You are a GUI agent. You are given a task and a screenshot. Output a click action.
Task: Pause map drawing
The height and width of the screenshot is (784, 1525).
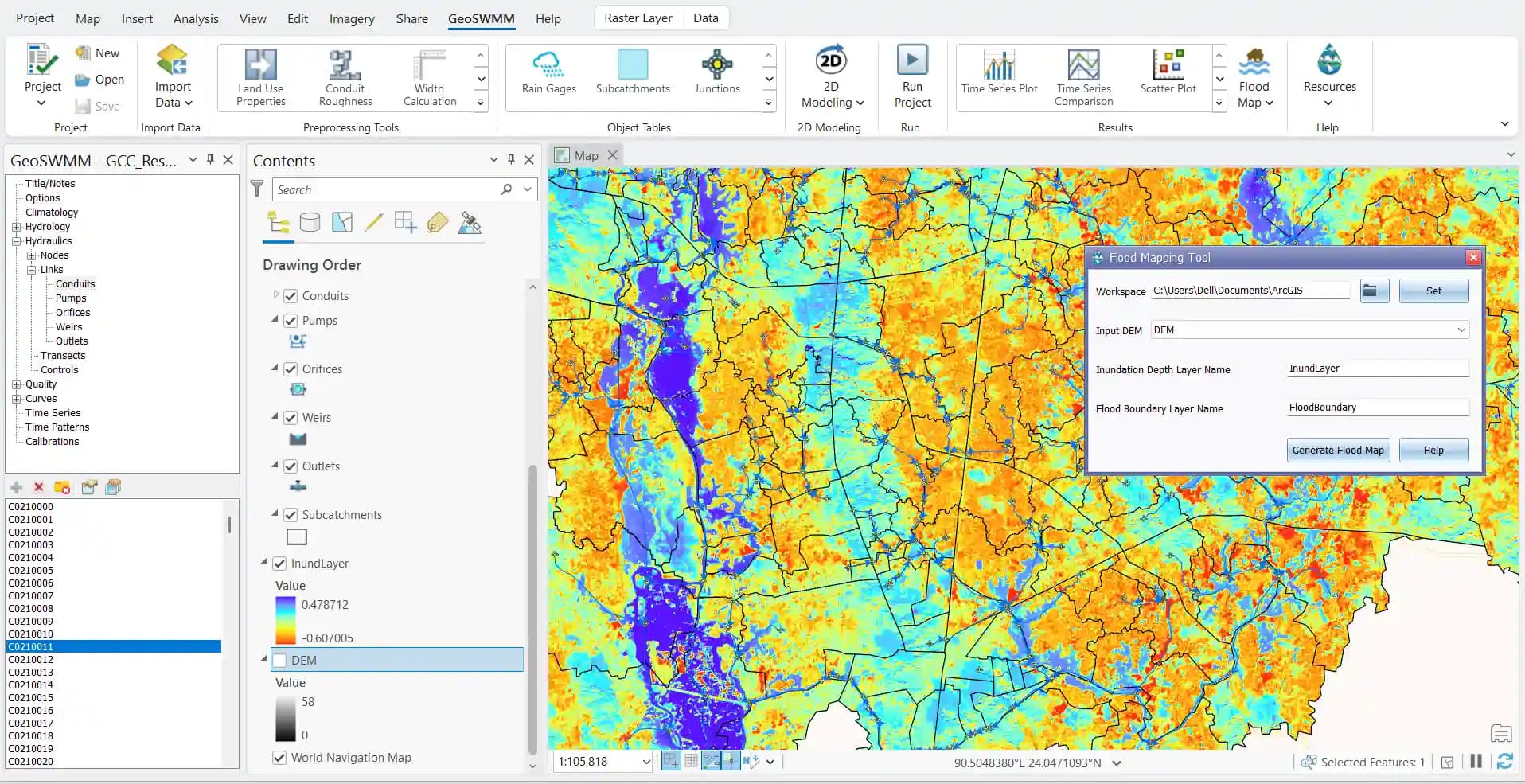(x=1476, y=762)
